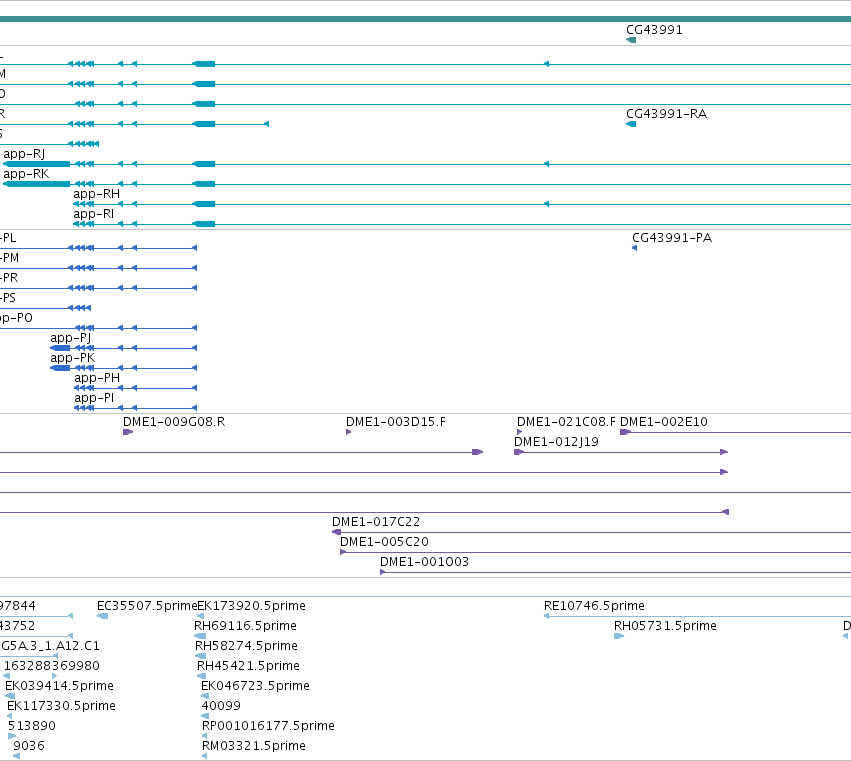Click the DME1-017C22 label
The width and height of the screenshot is (851, 761).
click(376, 522)
